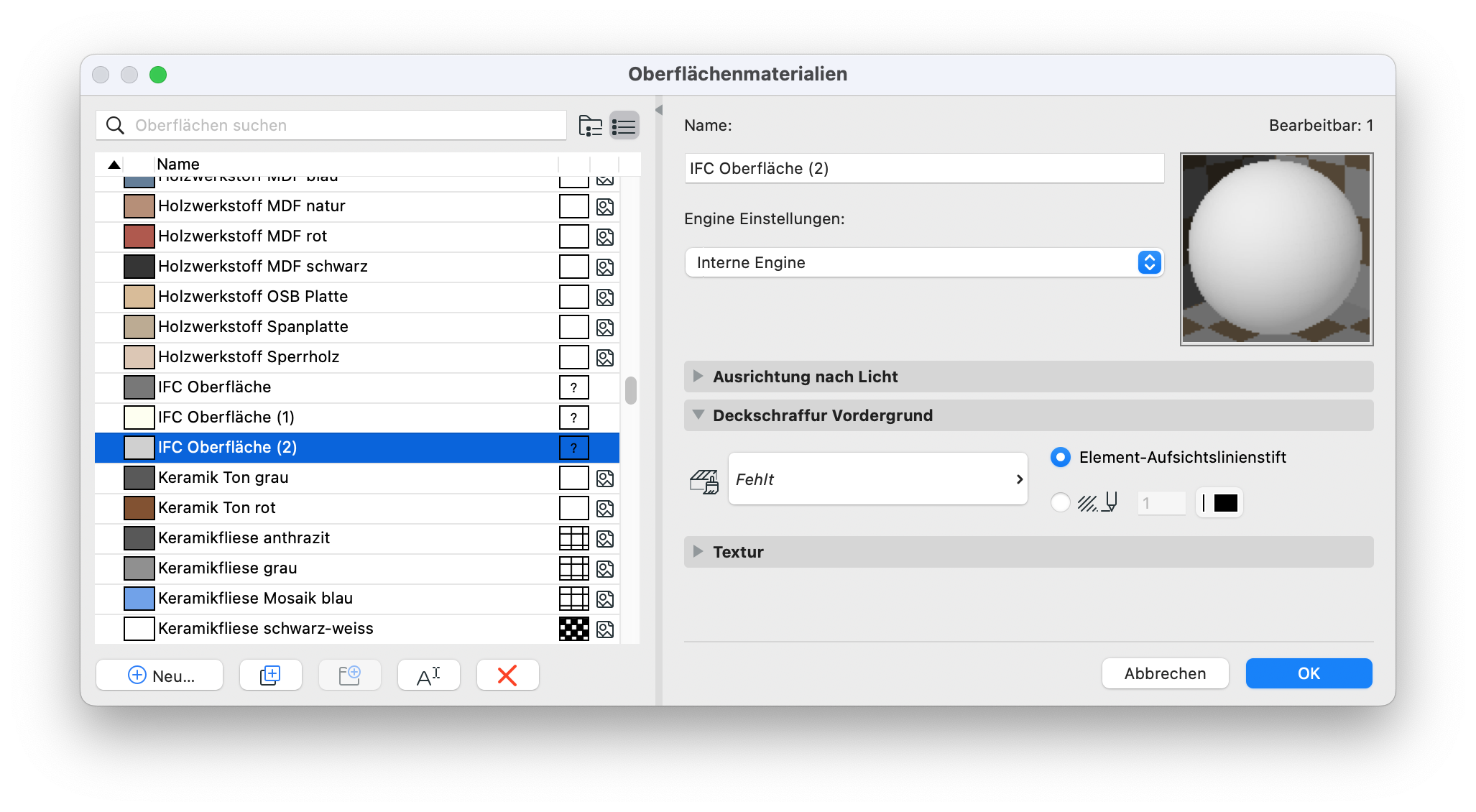Confirm with the OK button
Image resolution: width=1476 pixels, height=812 pixels.
click(1309, 673)
